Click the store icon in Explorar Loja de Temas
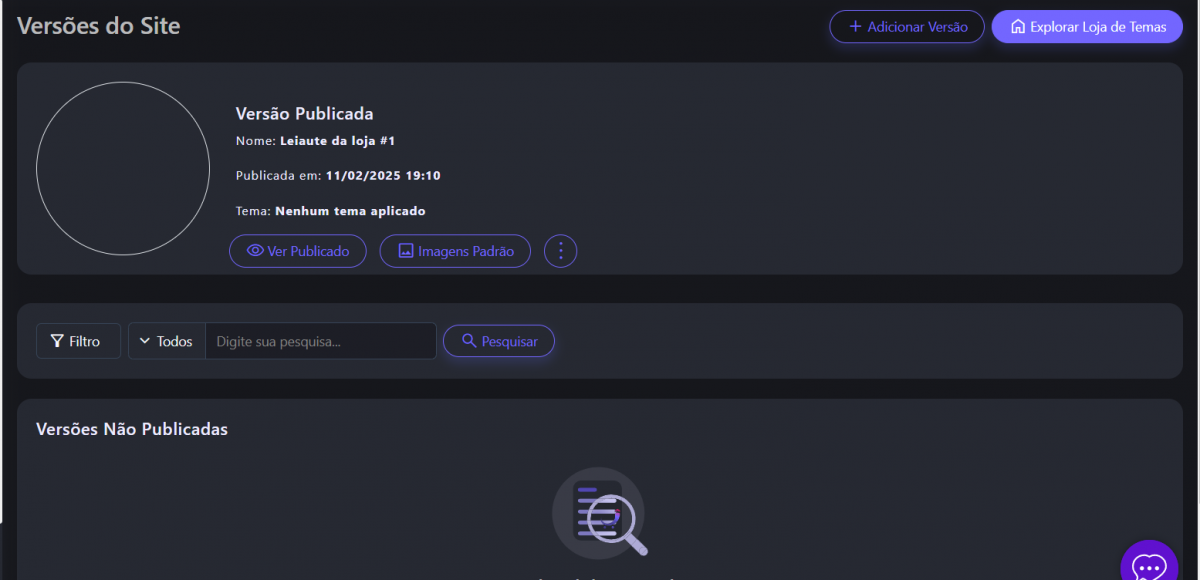 [x=1018, y=27]
